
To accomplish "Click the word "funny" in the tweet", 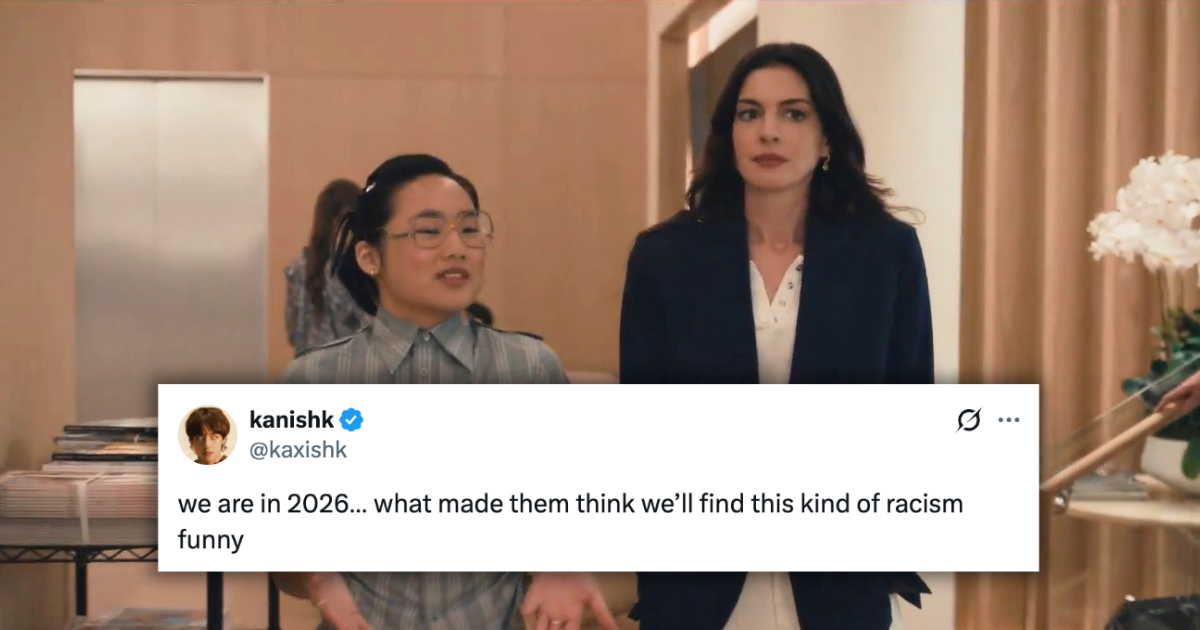I will click(x=211, y=540).
